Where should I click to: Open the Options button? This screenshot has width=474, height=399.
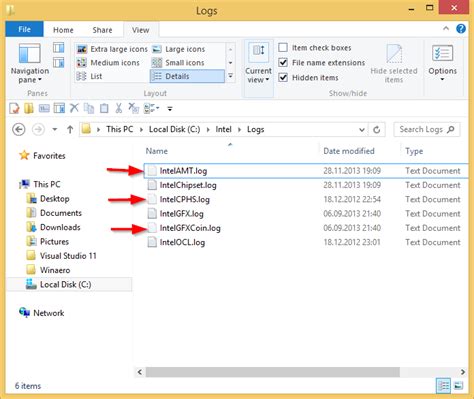[x=442, y=63]
